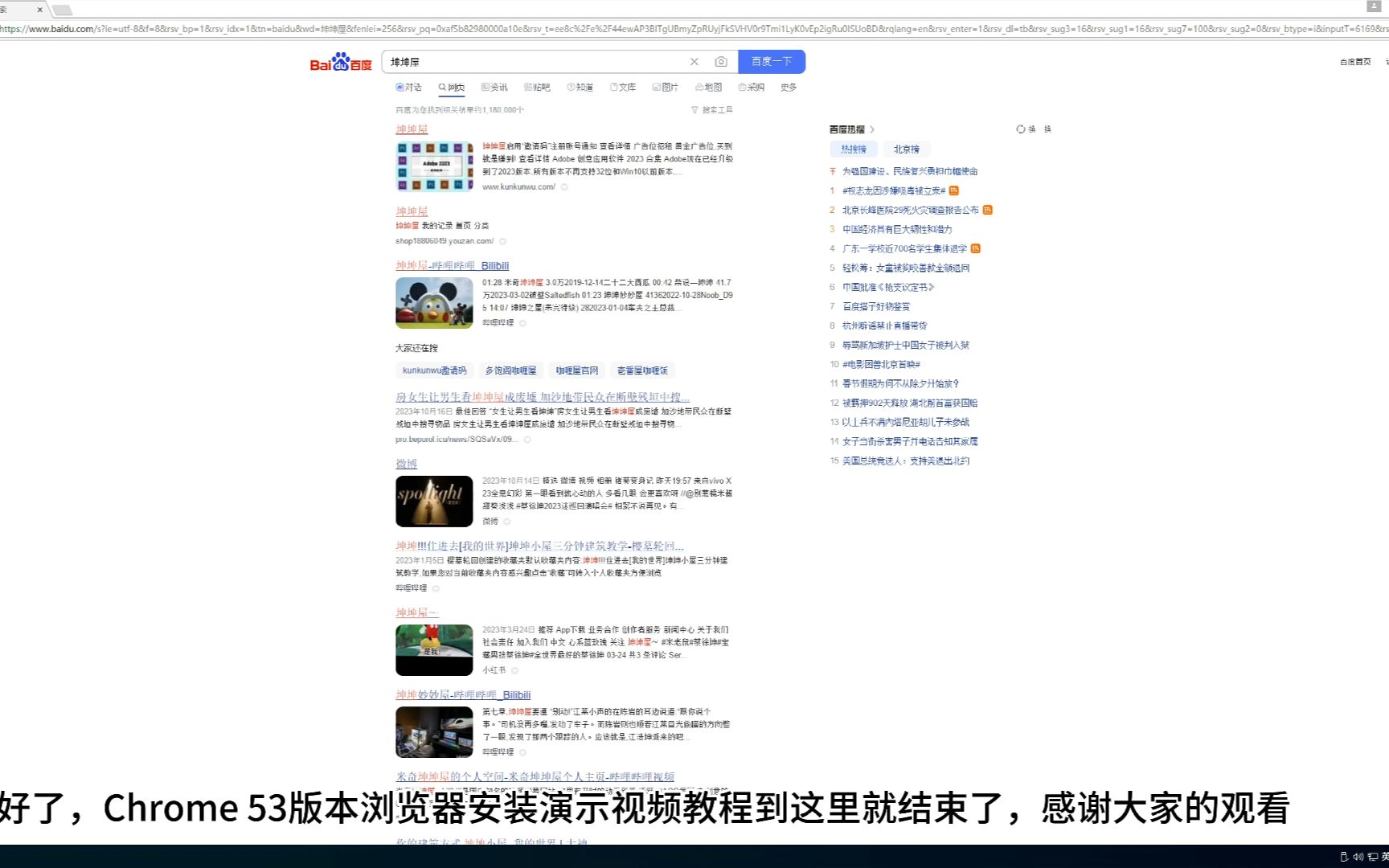Open hot item 北京长峰医院29死火灾调查报告公布

pos(910,210)
